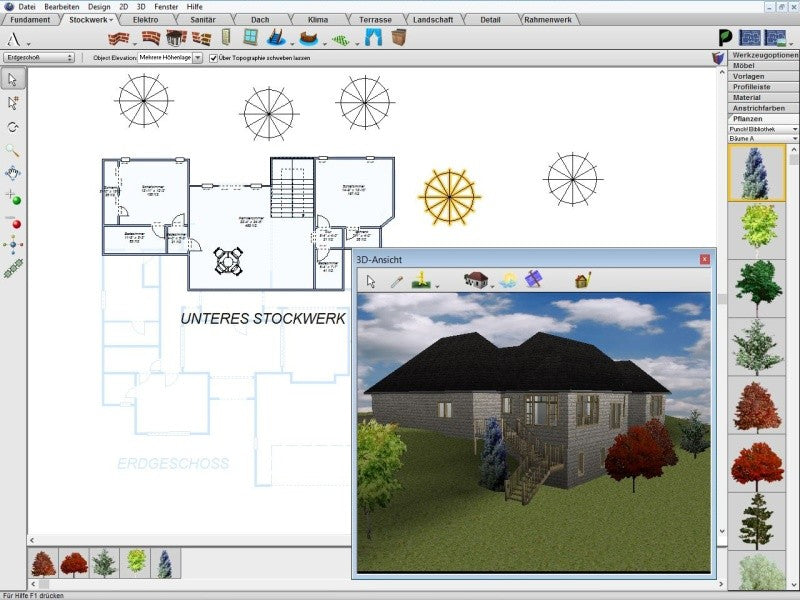Expand the walkthrough dropdown arrow in 3D-Ansicht
Viewport: 800px width, 600px height.
tap(437, 287)
